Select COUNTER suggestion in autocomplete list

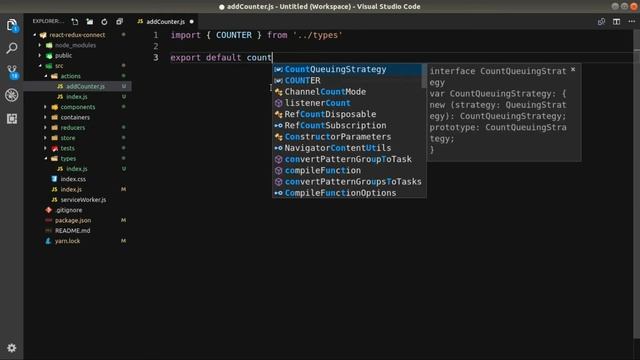(347, 81)
